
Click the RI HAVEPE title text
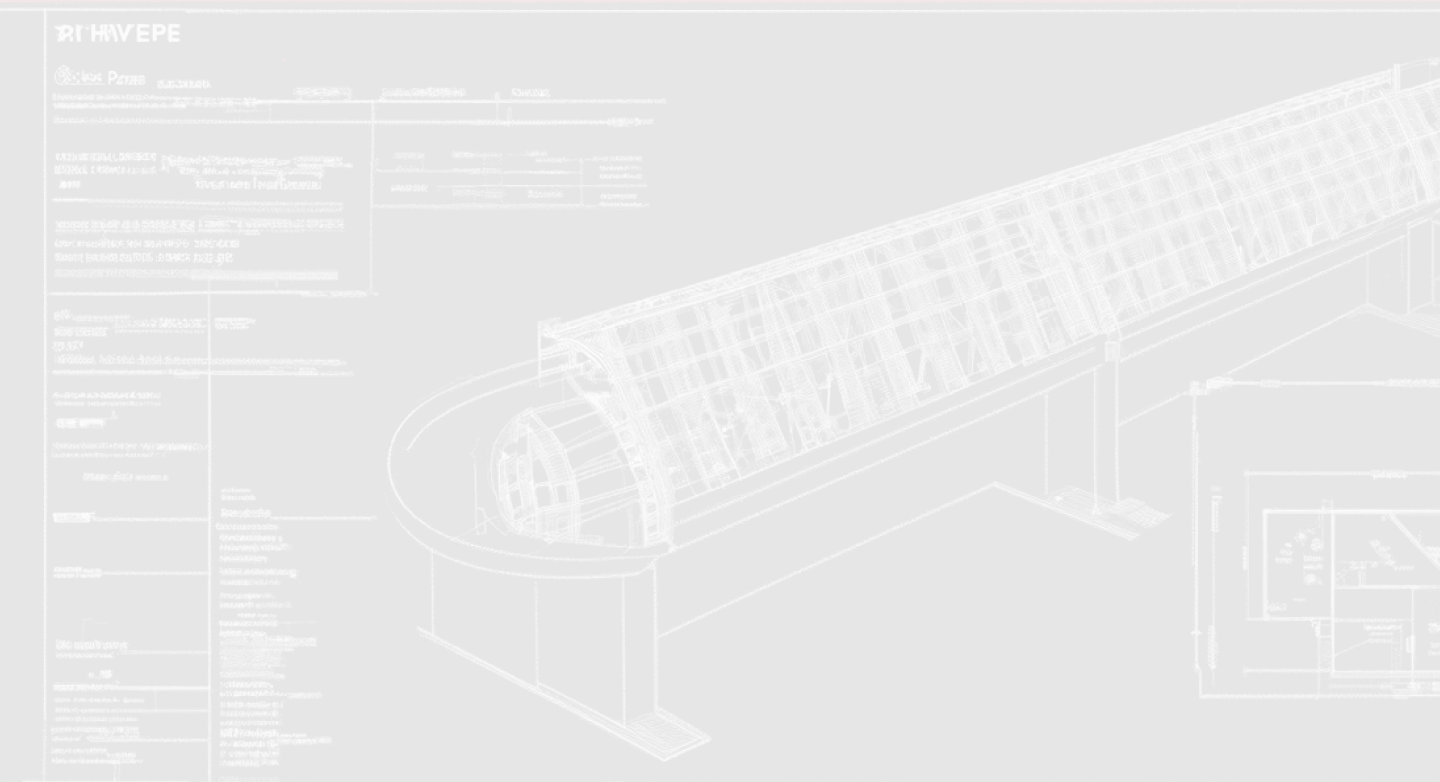118,34
